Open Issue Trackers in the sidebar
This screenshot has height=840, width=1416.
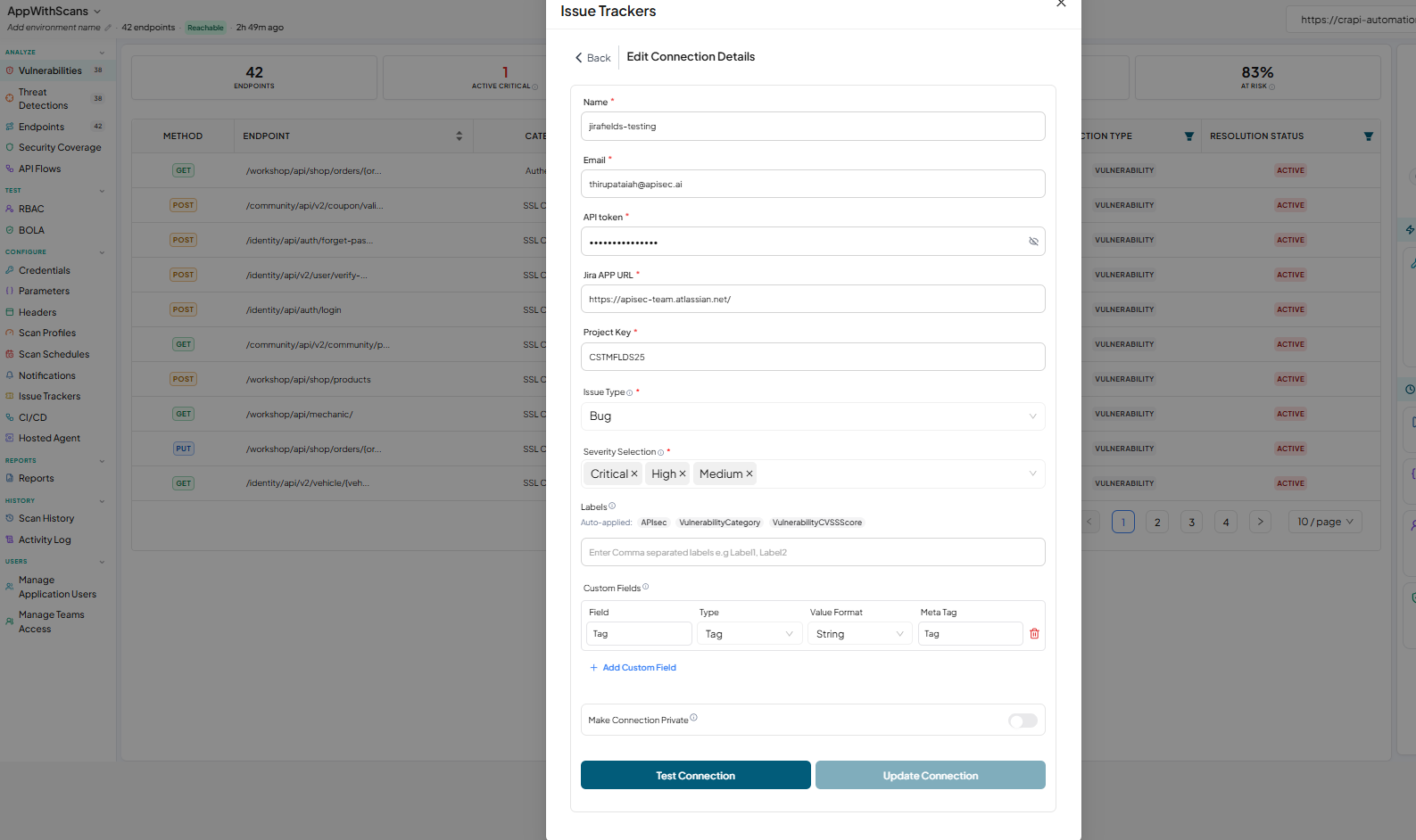click(49, 397)
